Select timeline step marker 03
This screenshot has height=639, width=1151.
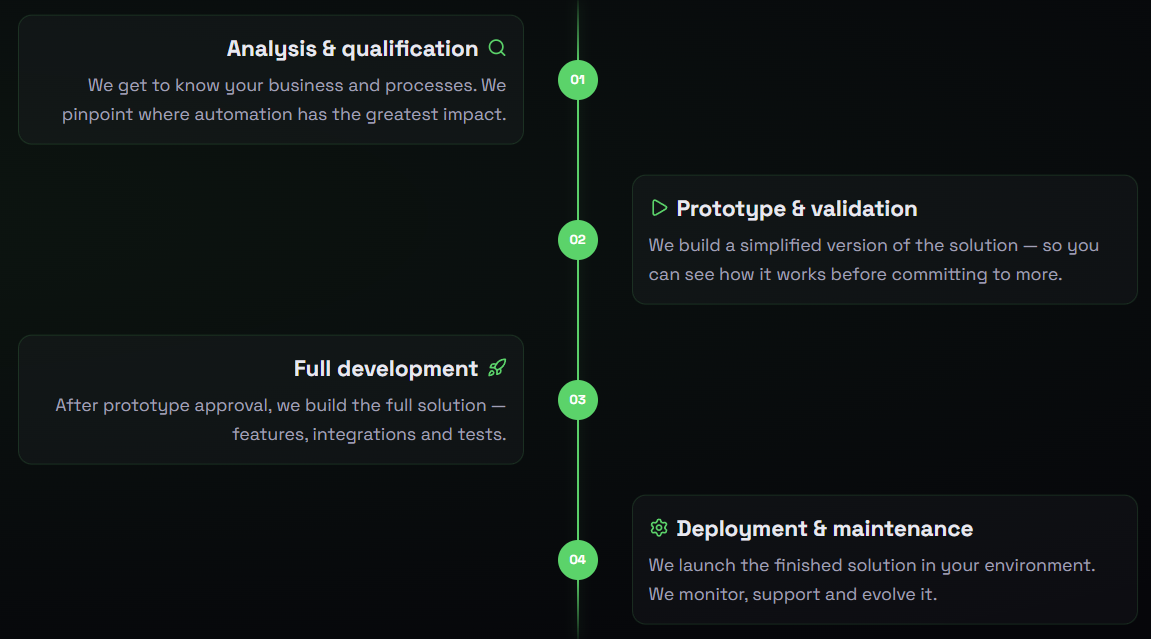578,400
